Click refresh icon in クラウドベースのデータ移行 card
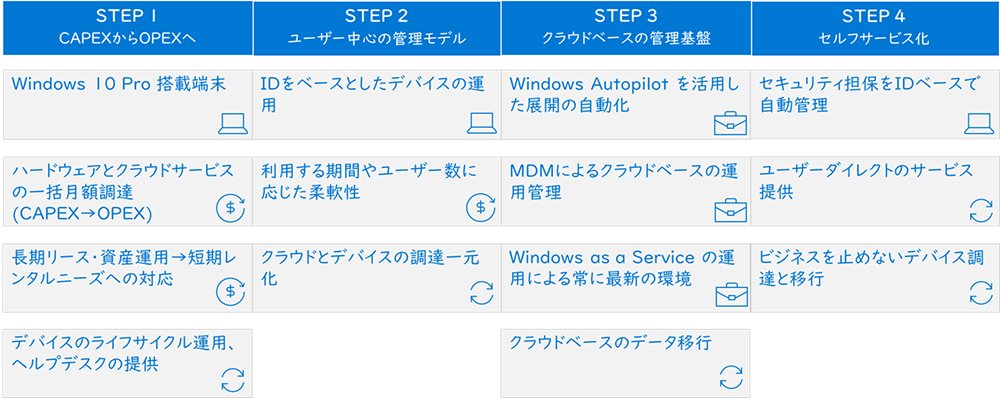The image size is (1000, 398). point(732,377)
